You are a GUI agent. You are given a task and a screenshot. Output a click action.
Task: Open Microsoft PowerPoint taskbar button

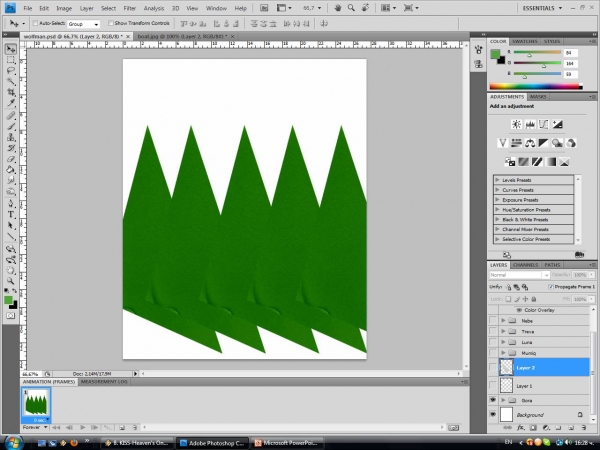(x=286, y=443)
